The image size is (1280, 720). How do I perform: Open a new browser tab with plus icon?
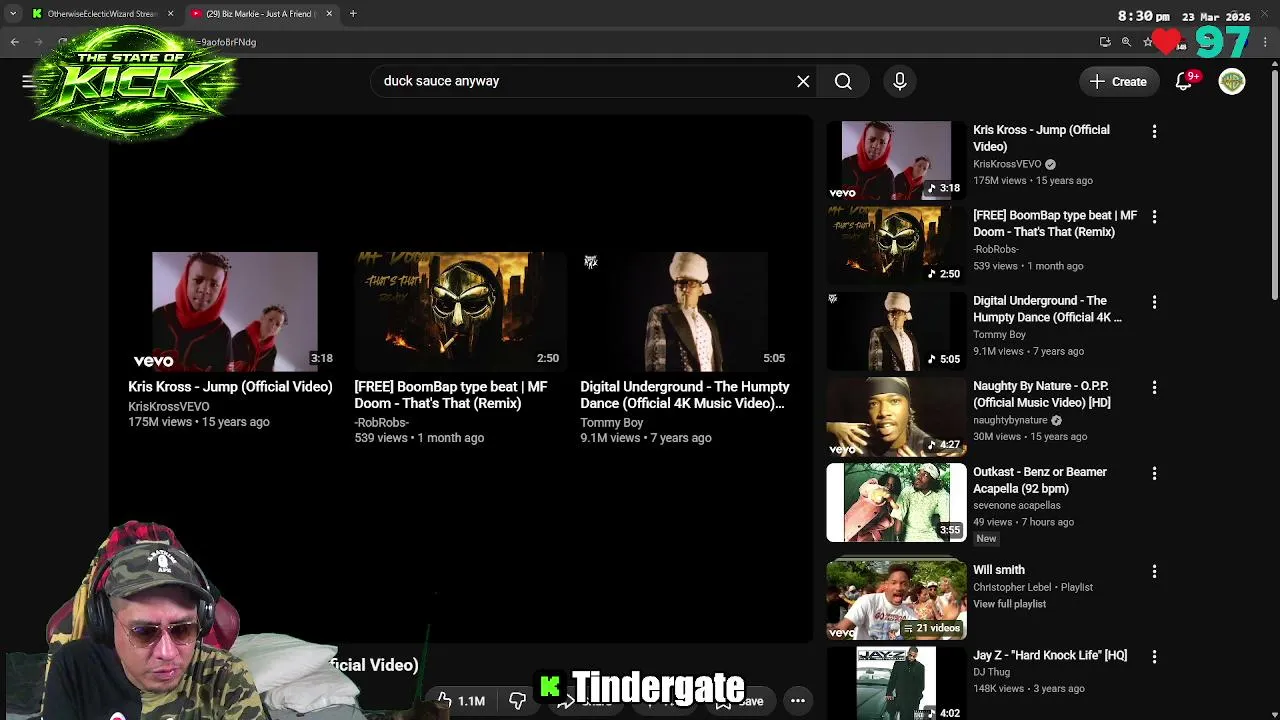pyautogui.click(x=353, y=14)
